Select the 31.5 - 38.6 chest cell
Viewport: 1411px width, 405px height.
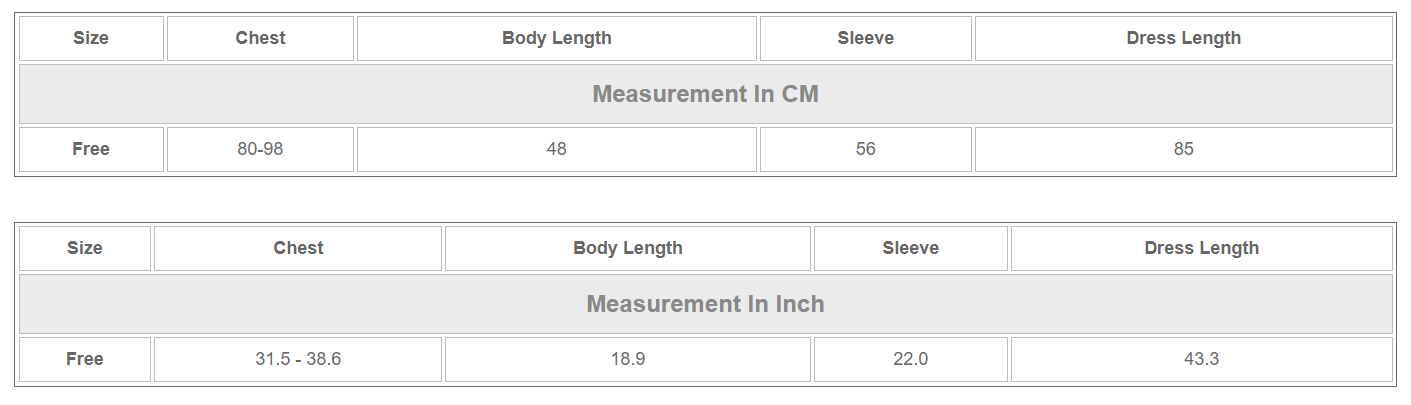click(298, 359)
